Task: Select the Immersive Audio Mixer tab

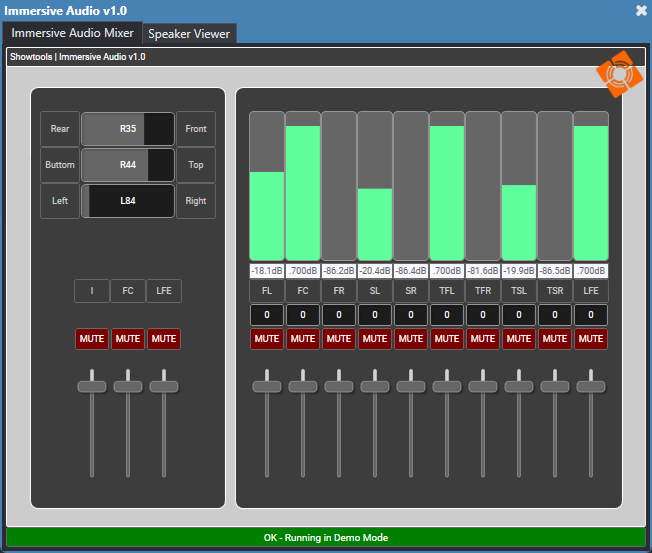Action: tap(72, 33)
